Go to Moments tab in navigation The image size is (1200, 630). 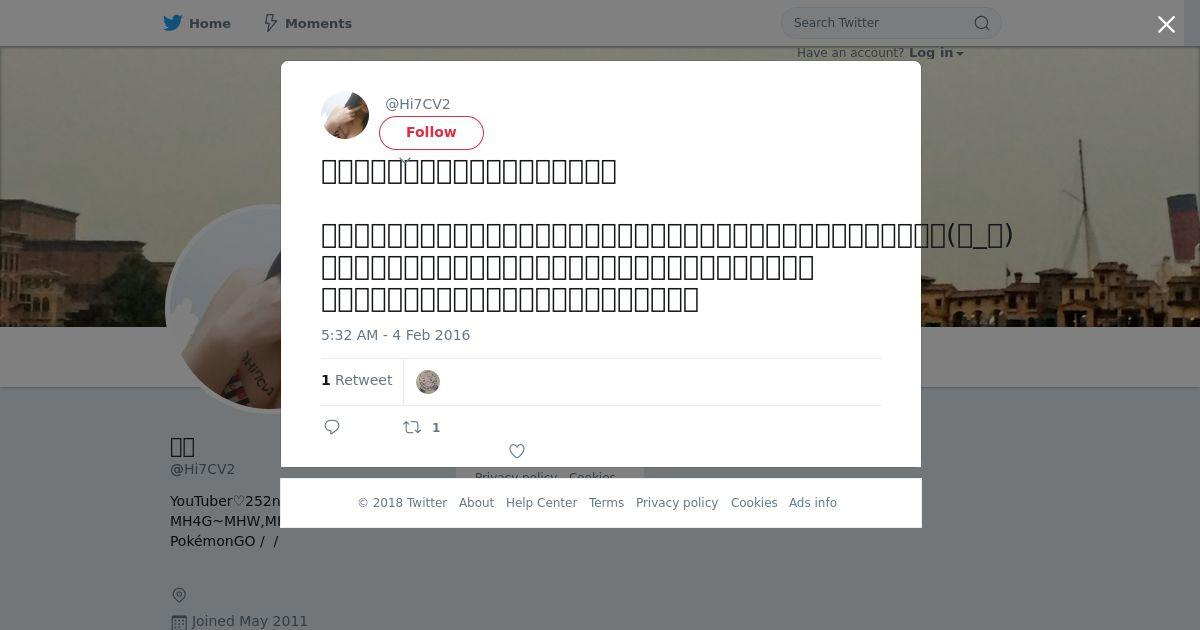[x=307, y=23]
